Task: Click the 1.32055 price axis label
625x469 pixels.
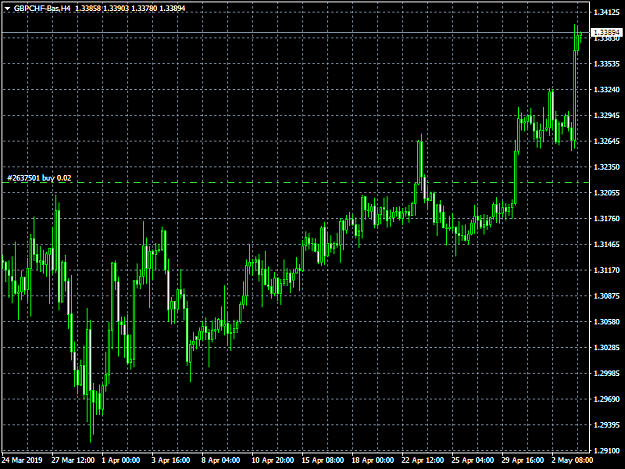Action: point(607,193)
